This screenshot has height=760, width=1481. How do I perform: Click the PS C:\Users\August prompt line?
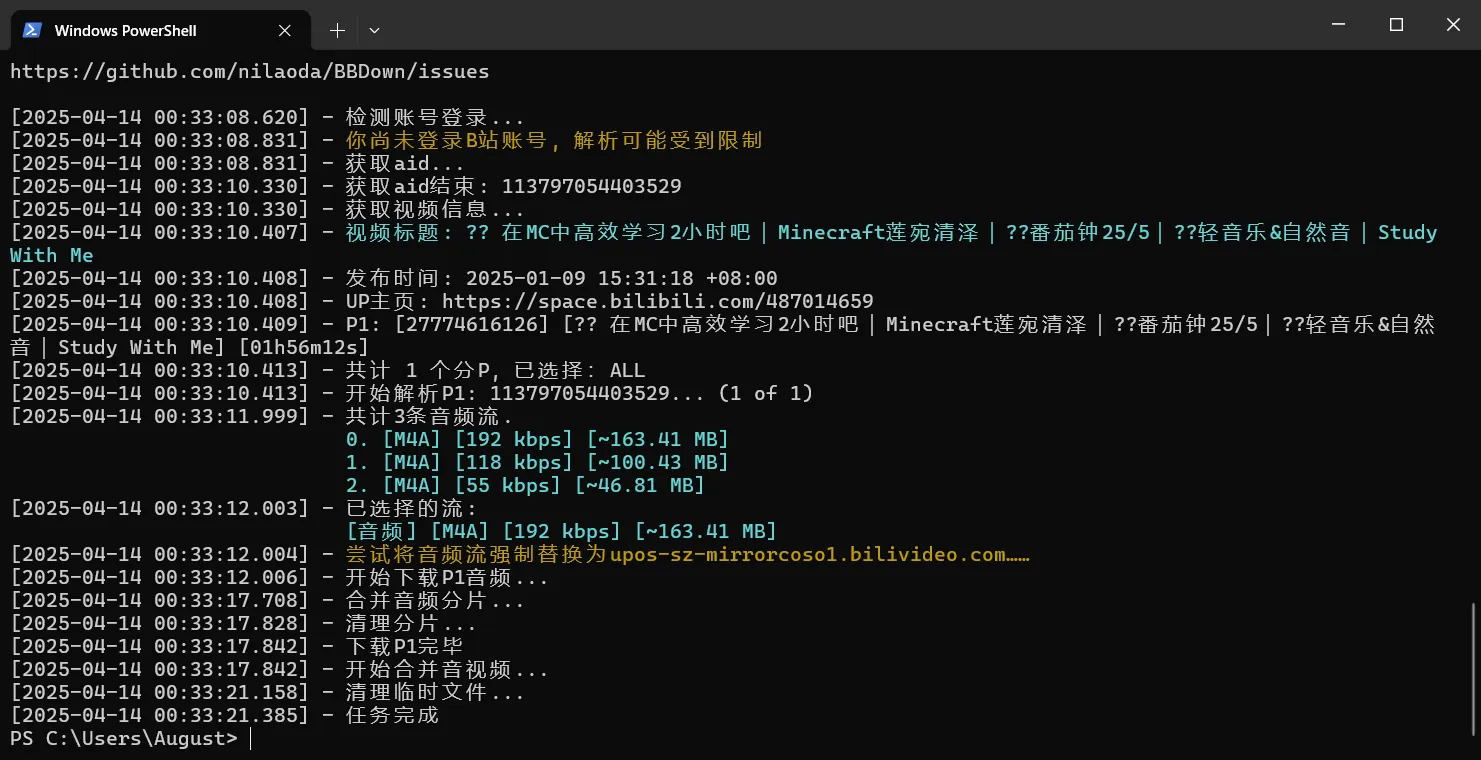[124, 738]
